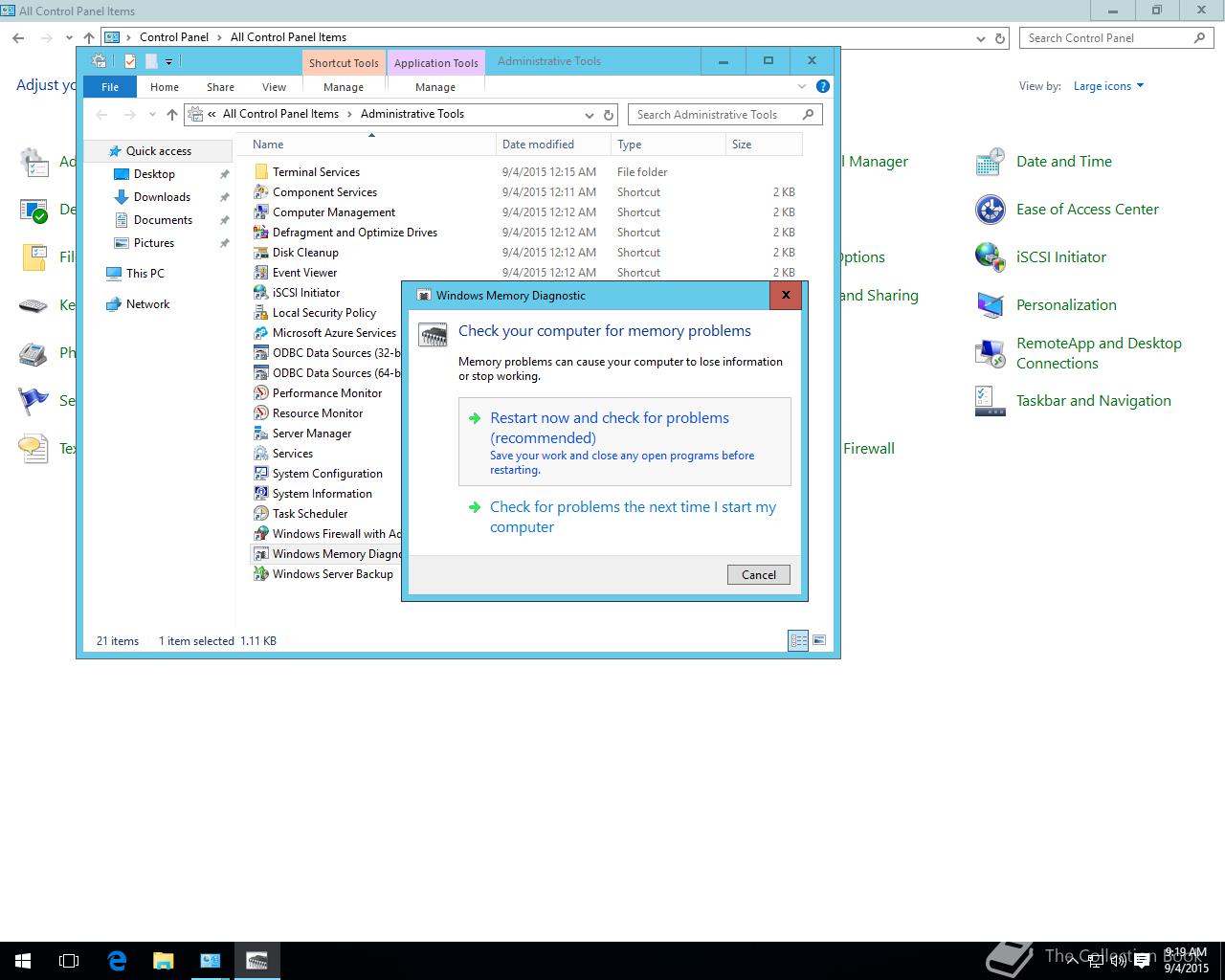
Task: Click the Personalization Control Panel icon
Action: [x=990, y=305]
